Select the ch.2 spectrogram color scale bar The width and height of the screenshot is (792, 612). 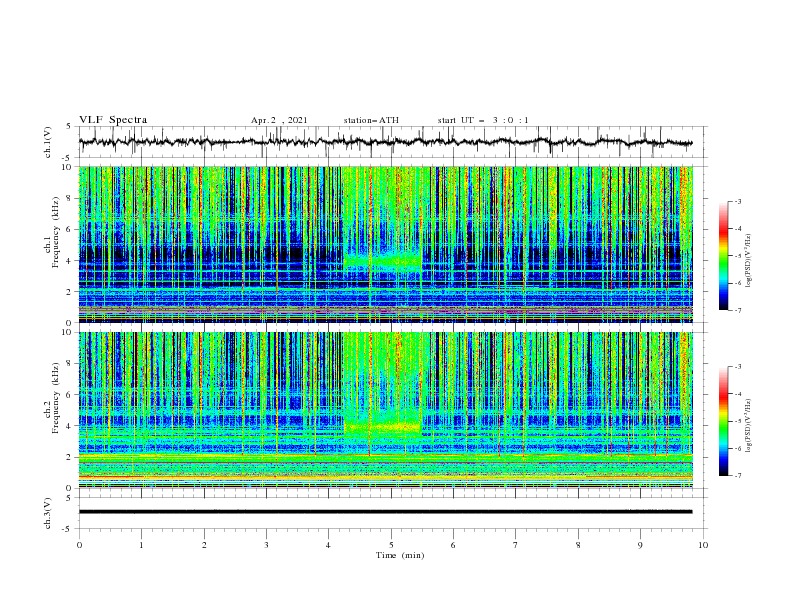723,421
